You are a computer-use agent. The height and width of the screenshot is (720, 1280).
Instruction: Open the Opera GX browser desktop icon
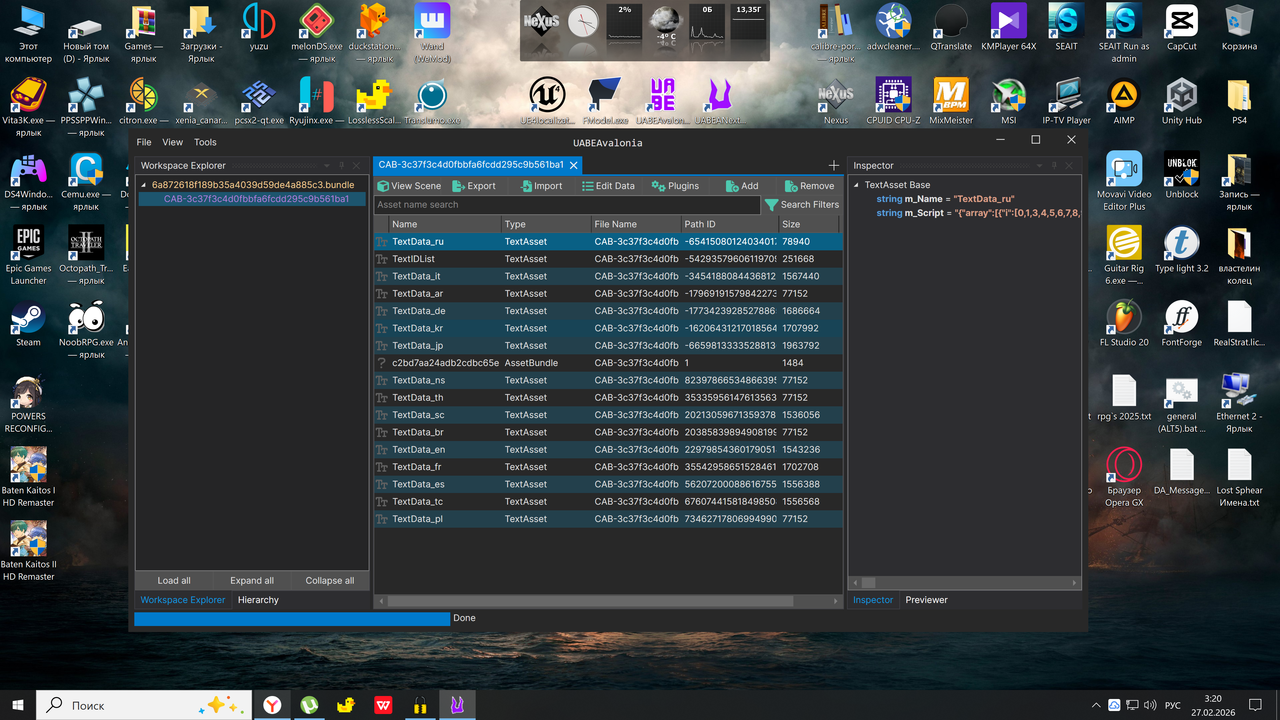tap(1124, 478)
